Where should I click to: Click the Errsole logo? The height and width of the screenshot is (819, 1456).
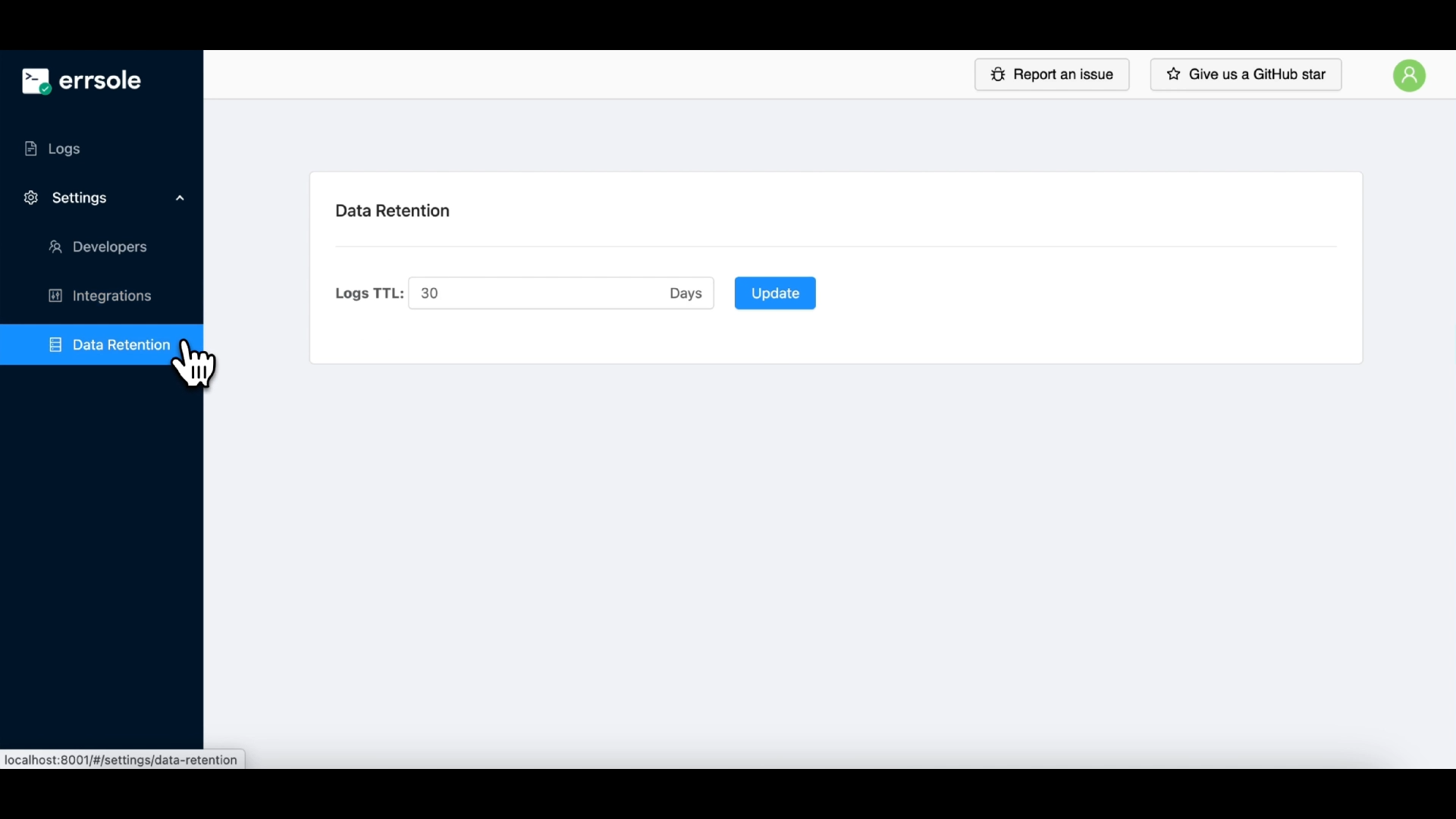[x=80, y=80]
